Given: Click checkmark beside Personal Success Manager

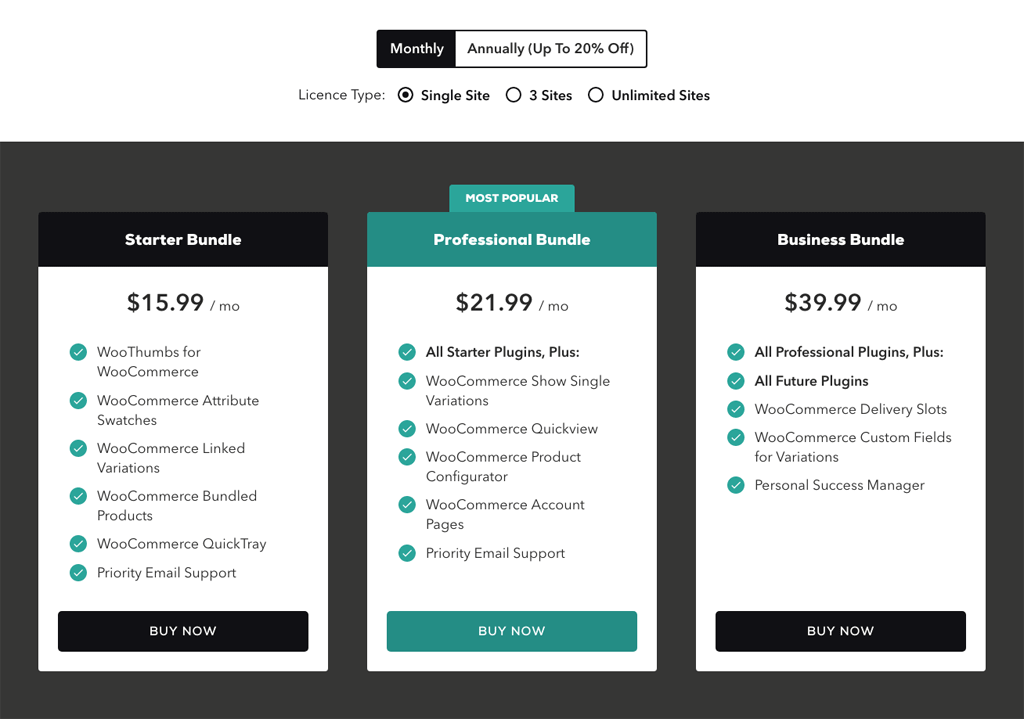Looking at the screenshot, I should [736, 485].
